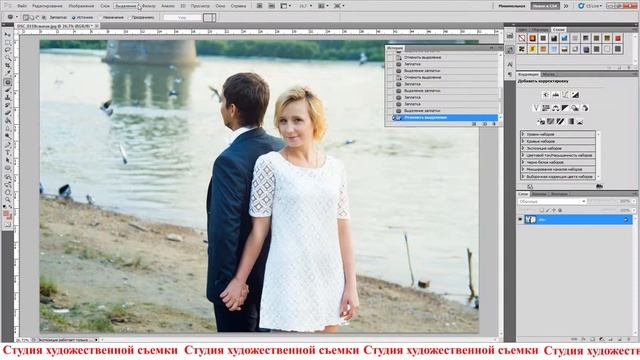Add a Vibrance adjustment
This screenshot has width=640, height=360.
(536, 108)
